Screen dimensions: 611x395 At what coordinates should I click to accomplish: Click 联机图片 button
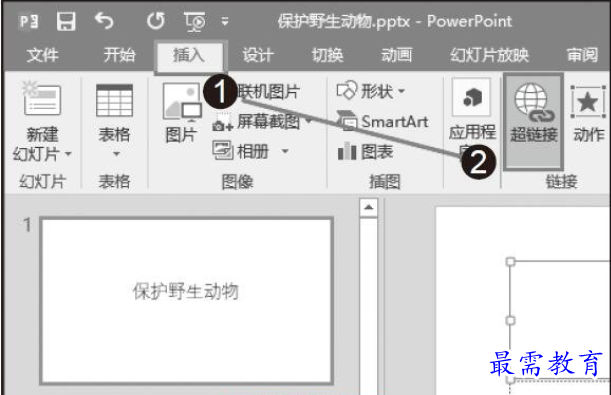(269, 92)
